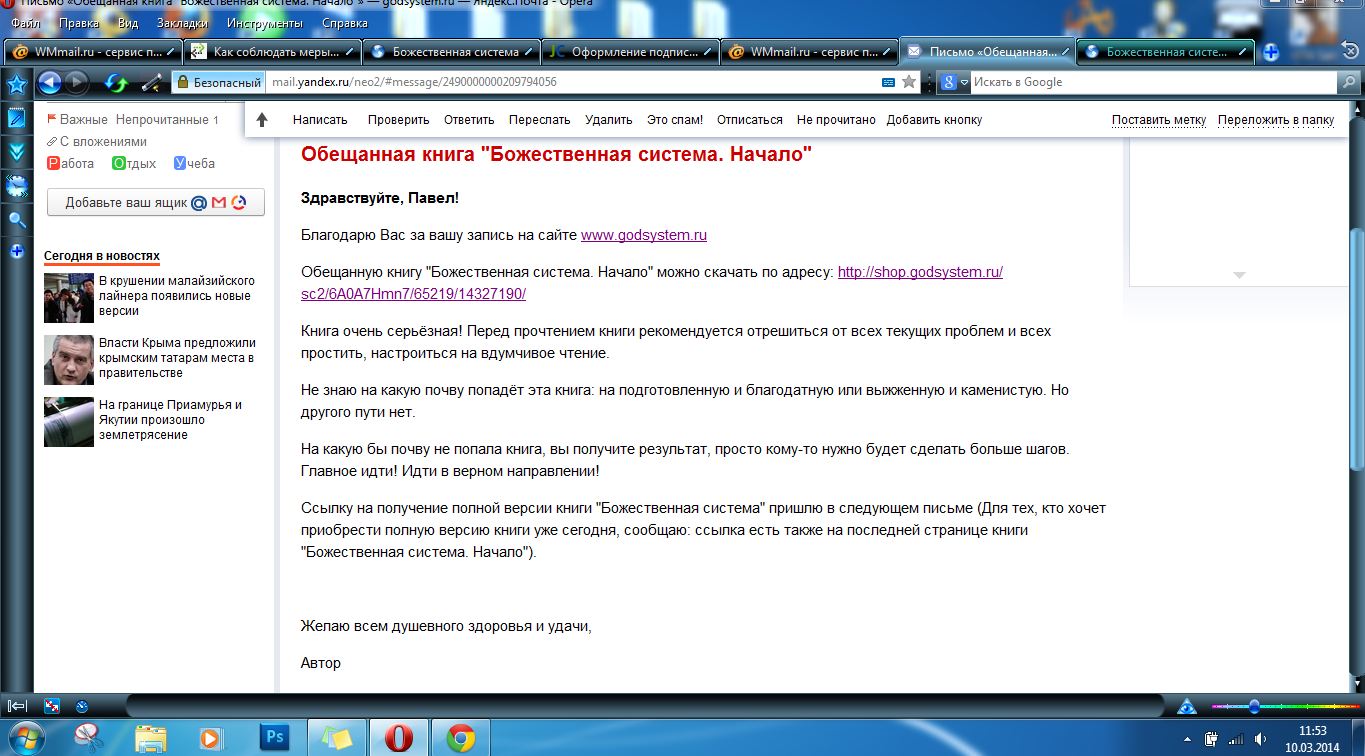This screenshot has width=1365, height=756.
Task: Click the address bar URL field
Action: tap(570, 82)
